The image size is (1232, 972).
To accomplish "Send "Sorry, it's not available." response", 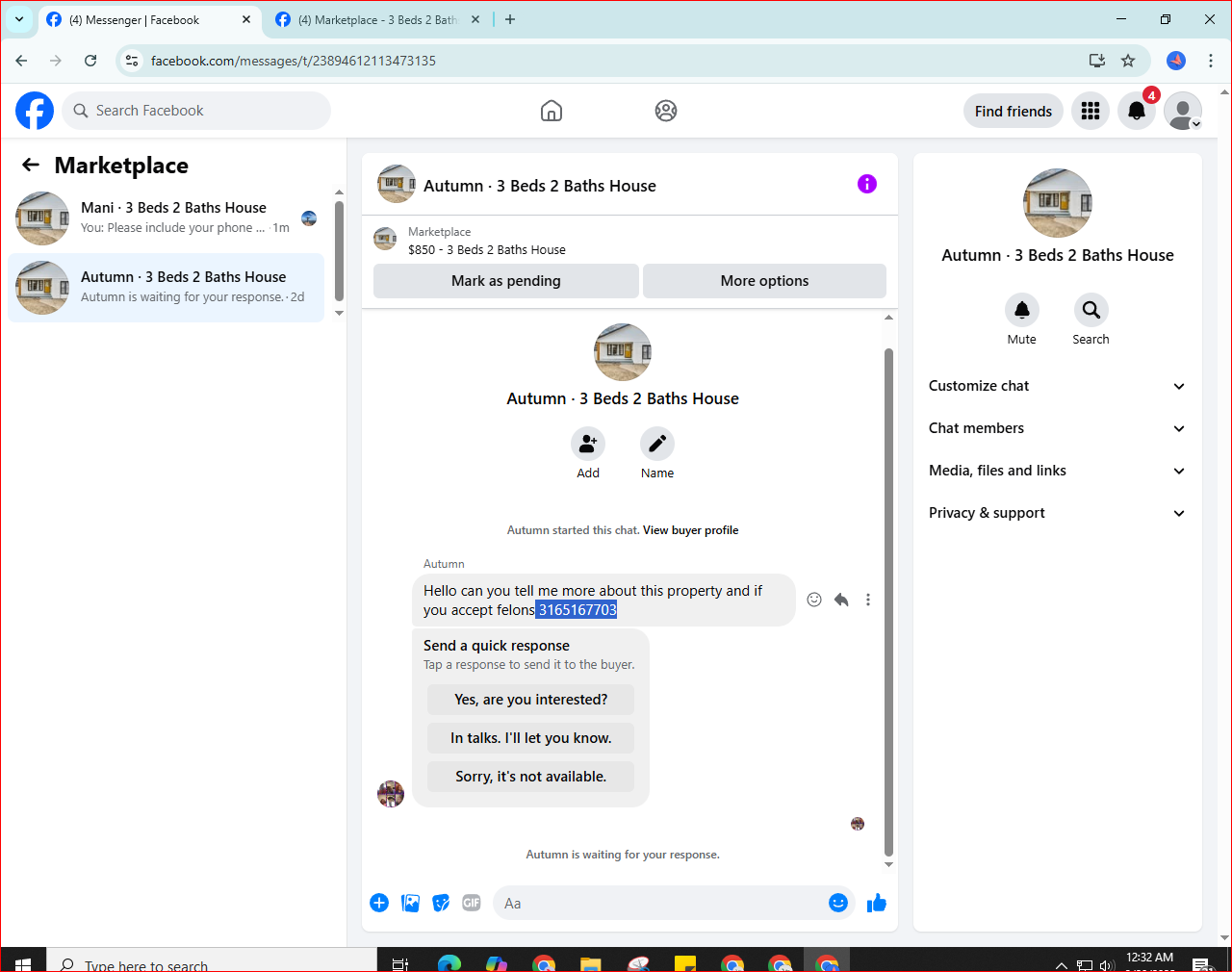I will pyautogui.click(x=531, y=777).
